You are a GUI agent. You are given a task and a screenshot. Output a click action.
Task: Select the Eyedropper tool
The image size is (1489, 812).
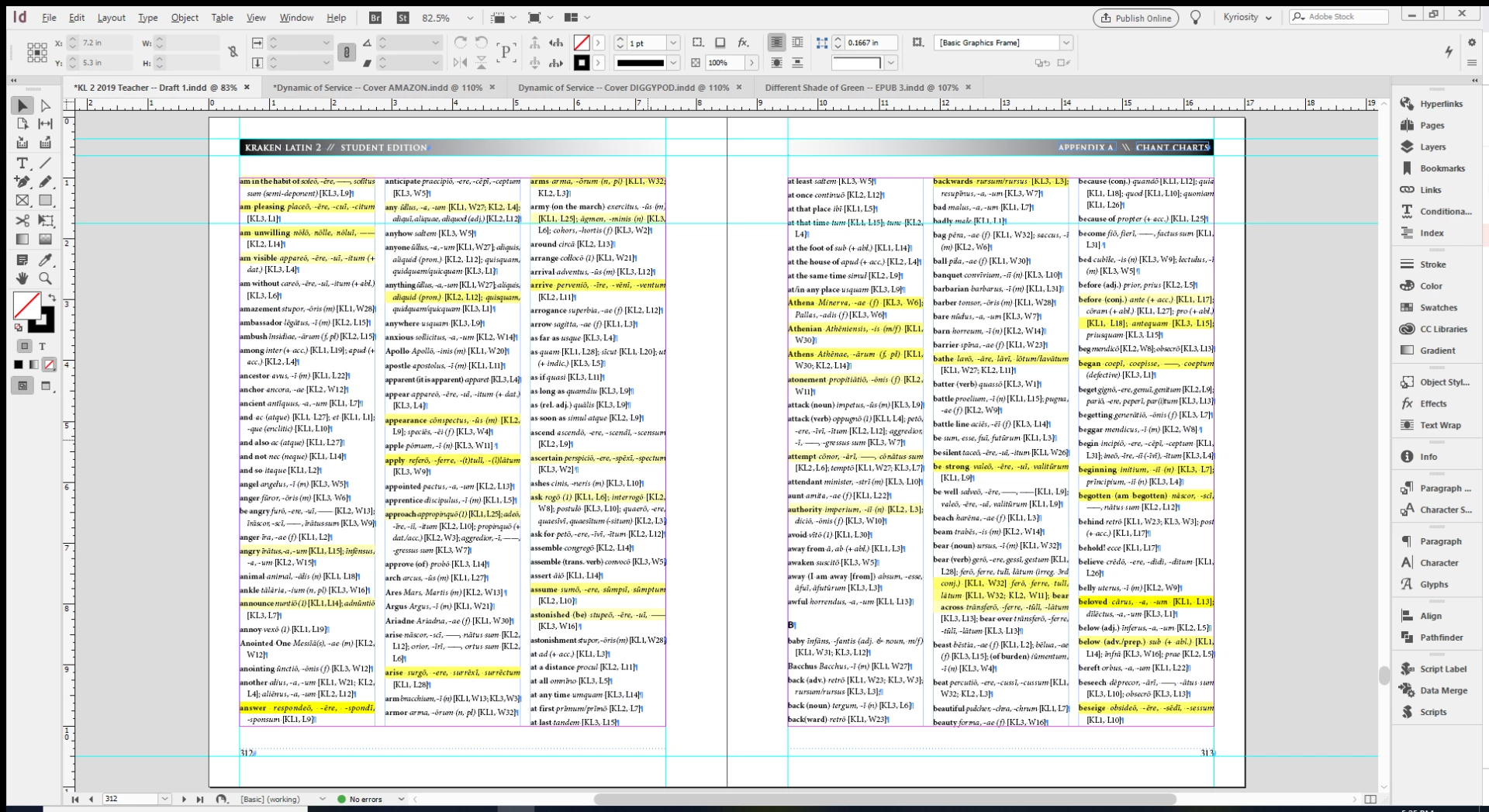46,260
